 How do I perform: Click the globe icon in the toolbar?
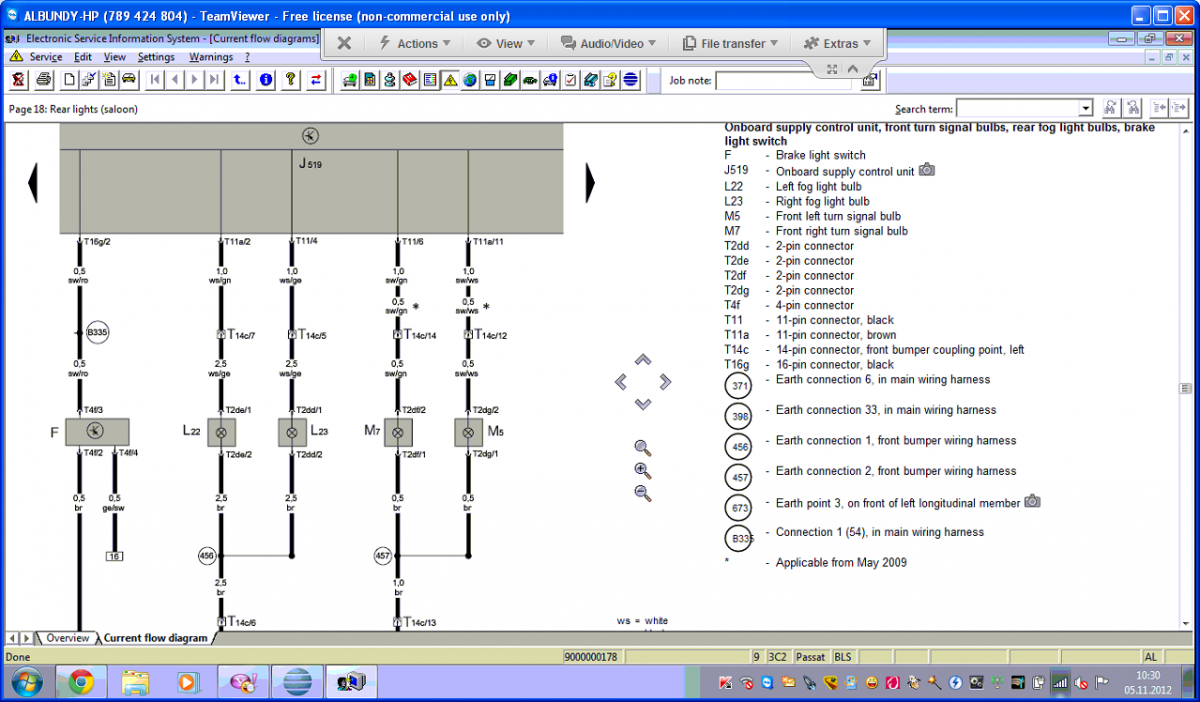pos(470,80)
